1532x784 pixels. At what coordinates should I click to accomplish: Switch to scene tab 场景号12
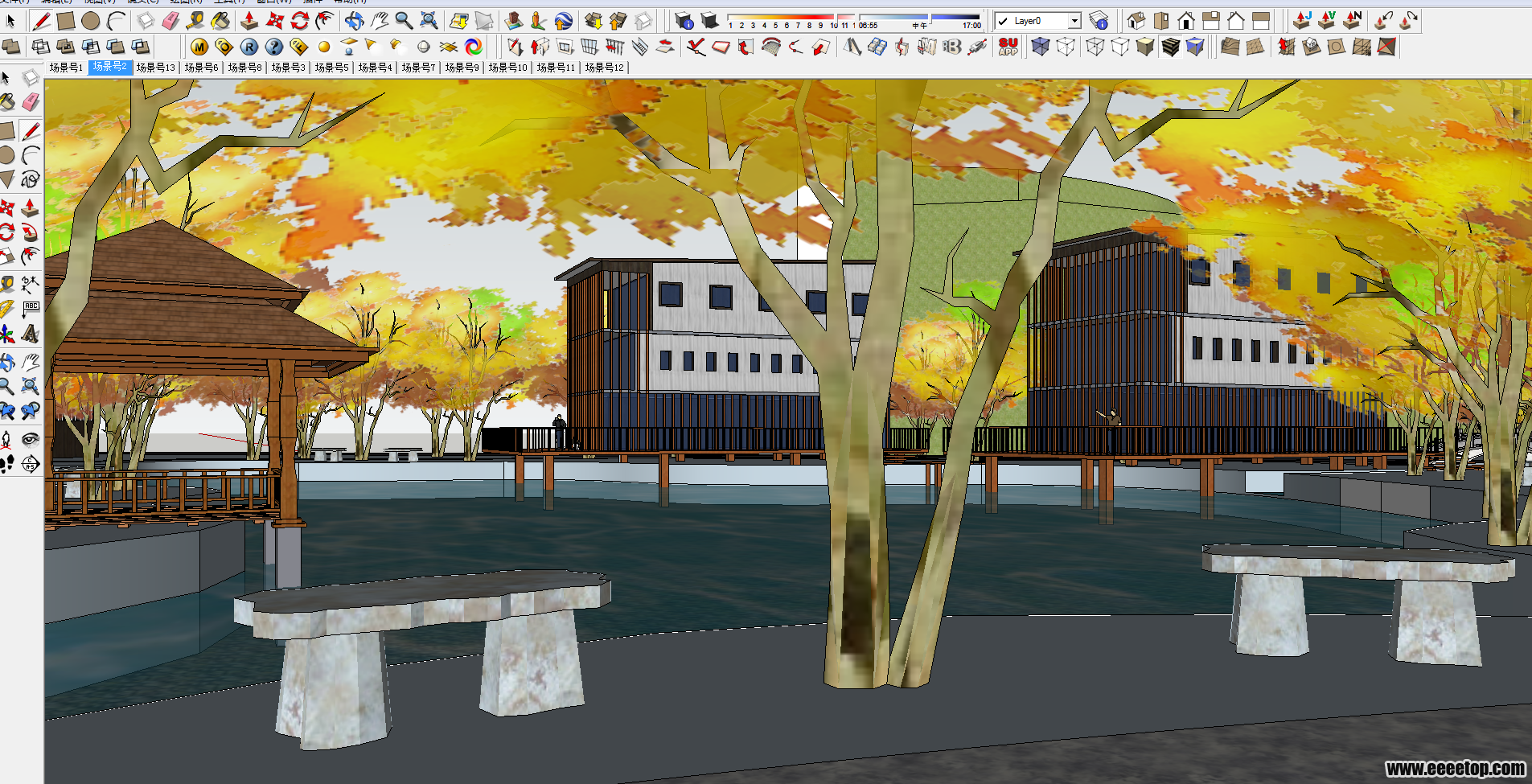[x=604, y=68]
